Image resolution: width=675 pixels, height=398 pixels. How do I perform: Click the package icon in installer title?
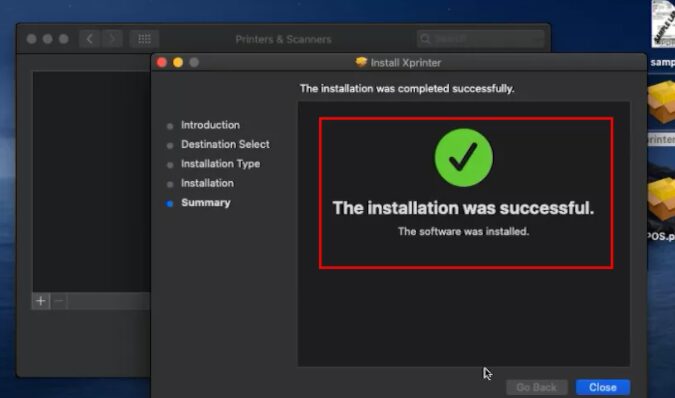pyautogui.click(x=361, y=62)
